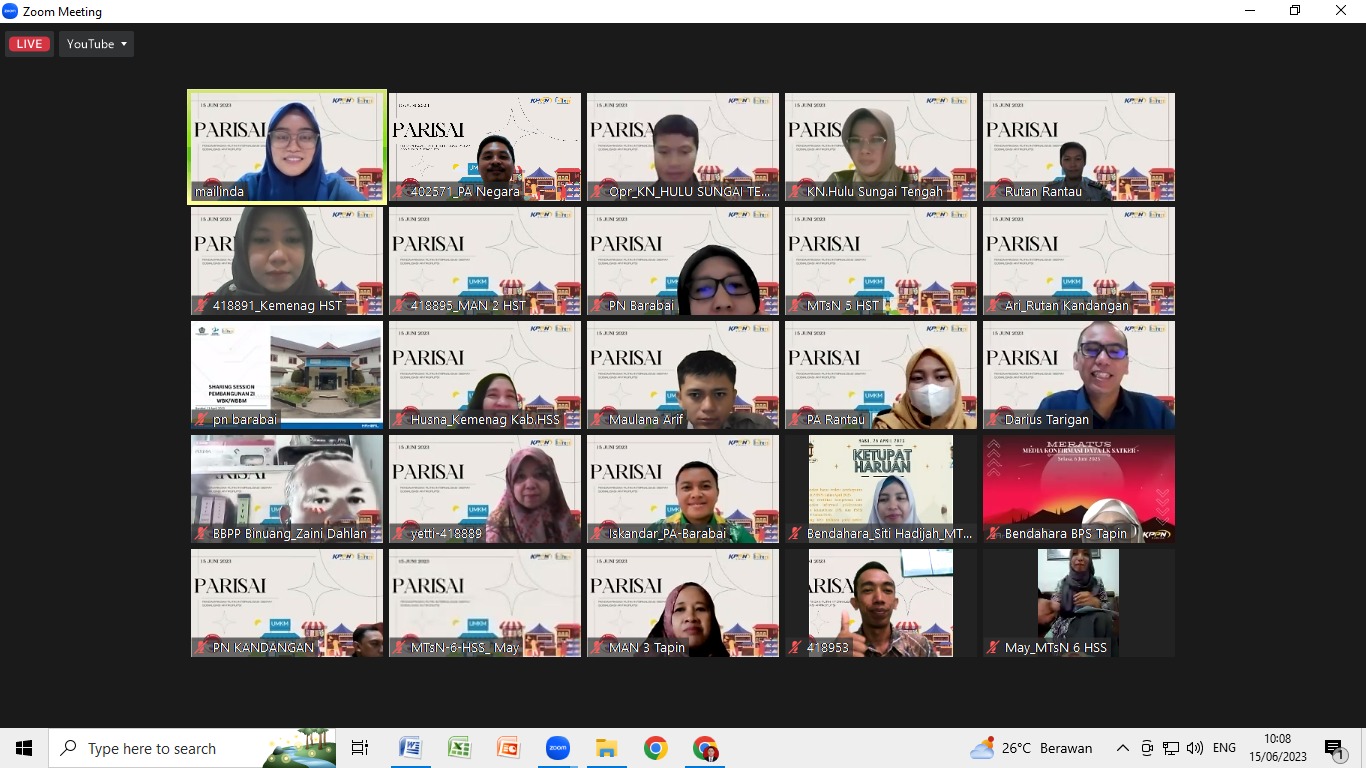Viewport: 1366px width, 768px height.
Task: Open the volume control tray icon
Action: 1194,748
